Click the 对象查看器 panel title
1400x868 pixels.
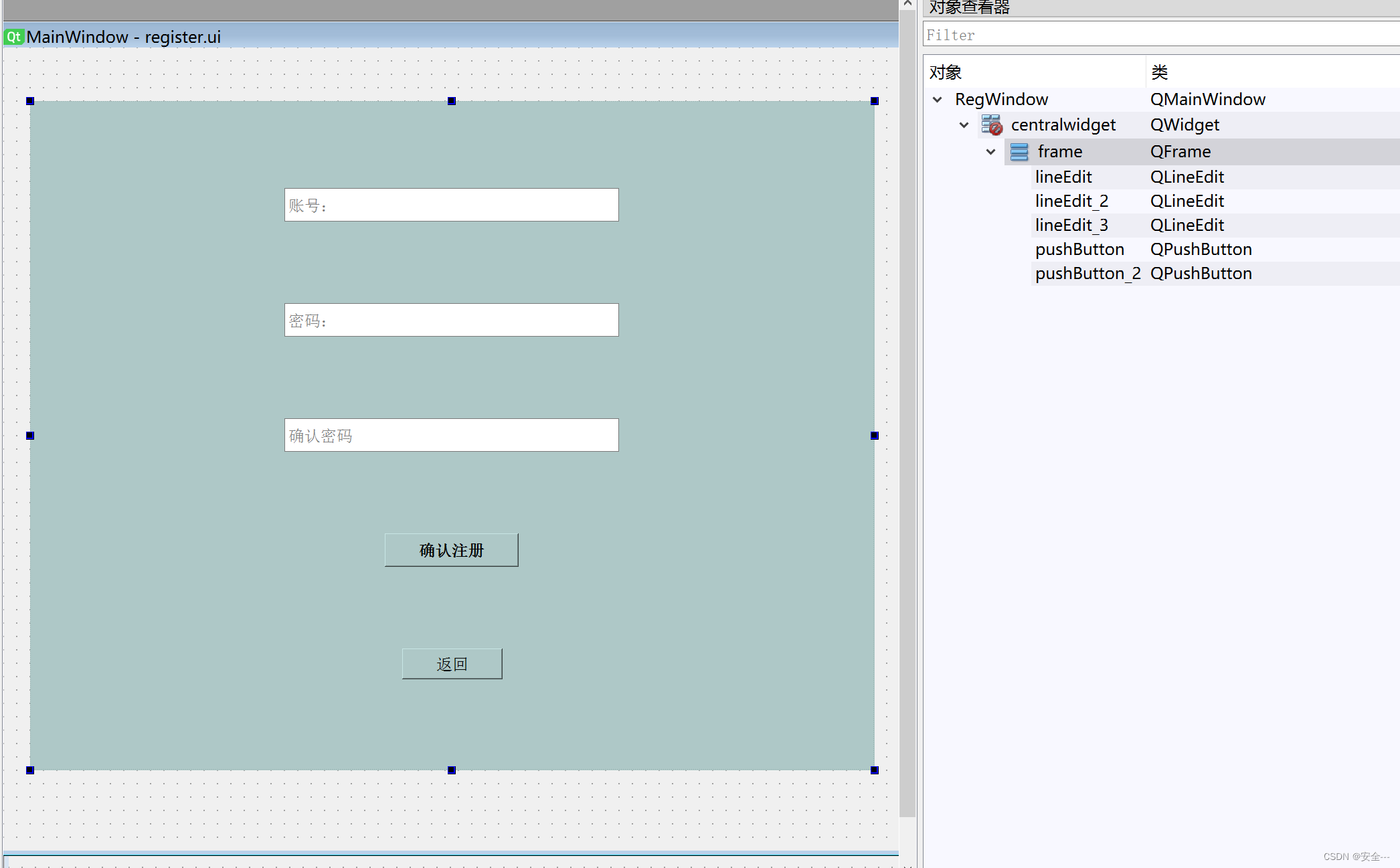[969, 7]
